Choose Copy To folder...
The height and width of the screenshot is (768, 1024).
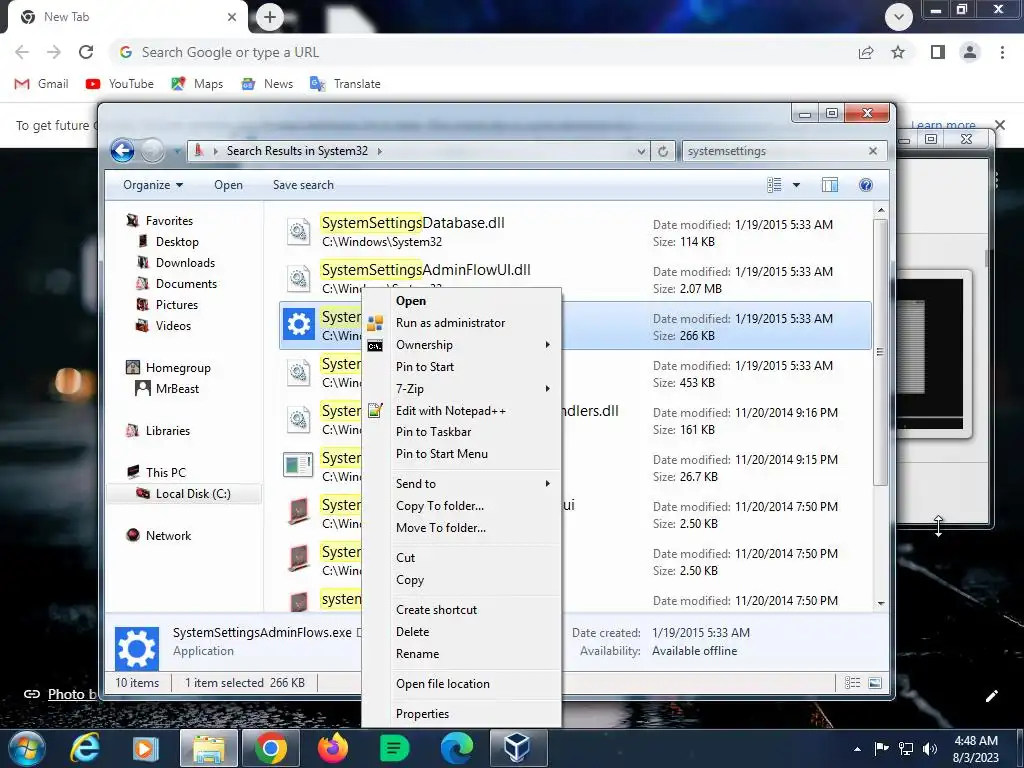(461, 506)
